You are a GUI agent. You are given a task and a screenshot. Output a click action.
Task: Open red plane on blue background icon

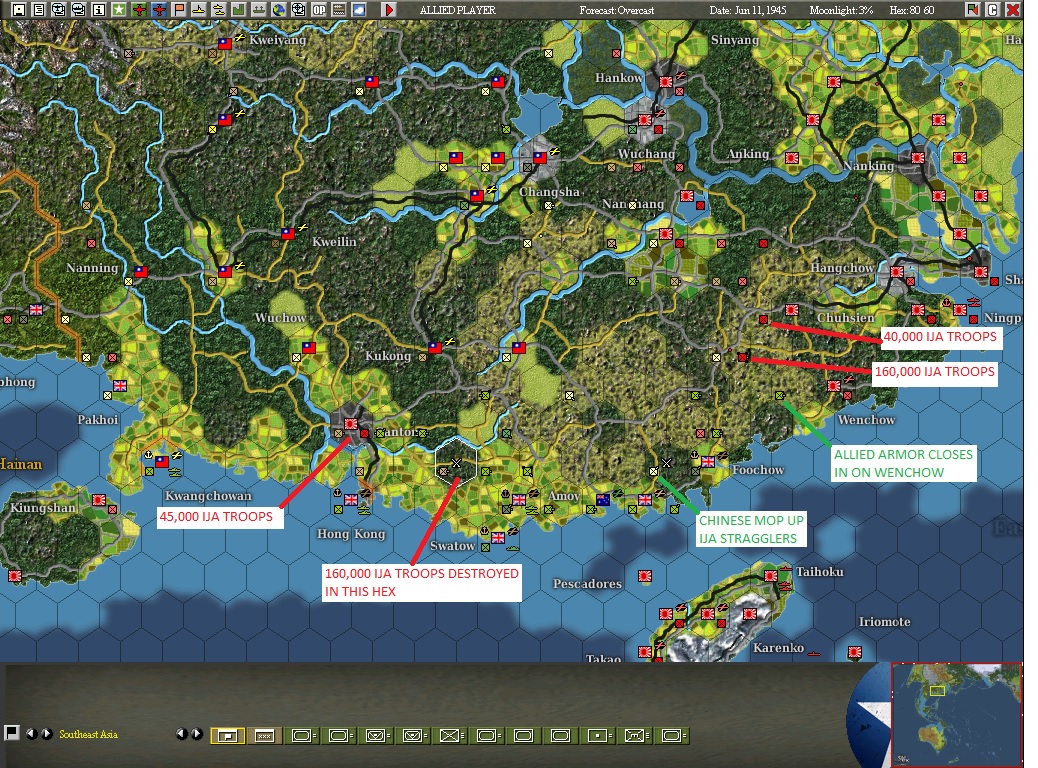pos(159,10)
